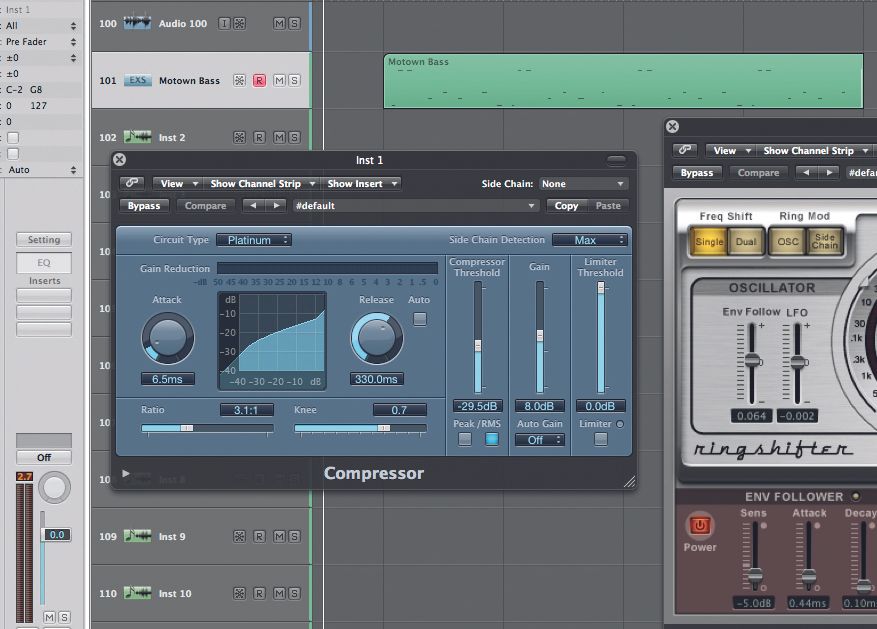The width and height of the screenshot is (877, 629).
Task: Open the View menu in the Compressor window
Action: click(x=177, y=183)
